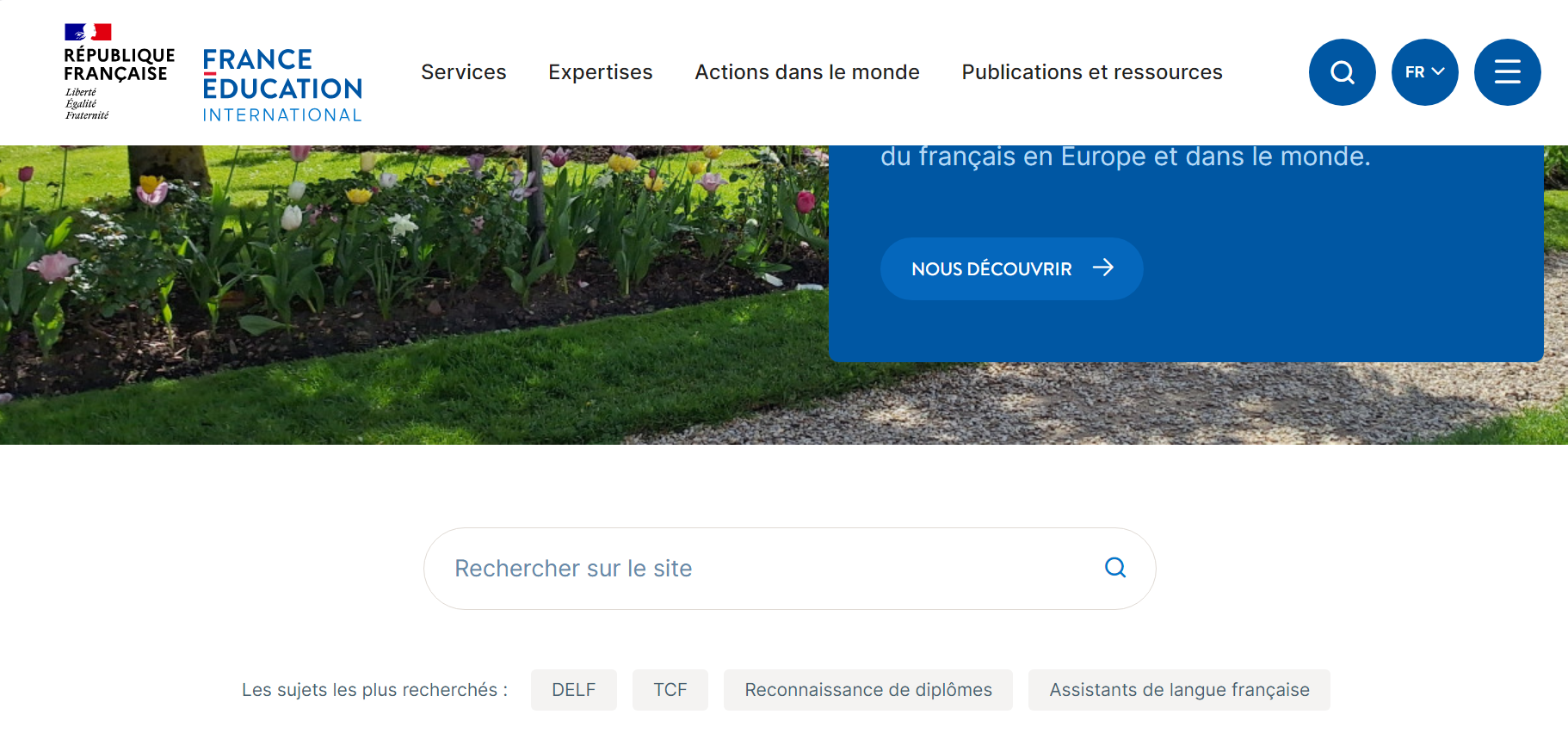1568x739 pixels.
Task: Open Reconnaissance de diplômes topic
Action: [868, 690]
